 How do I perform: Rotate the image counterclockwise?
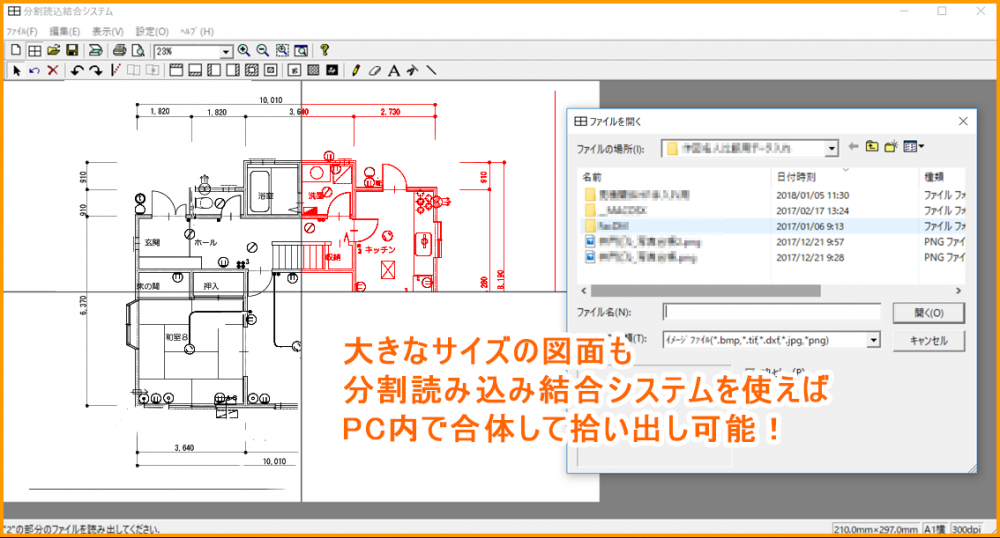pos(77,70)
